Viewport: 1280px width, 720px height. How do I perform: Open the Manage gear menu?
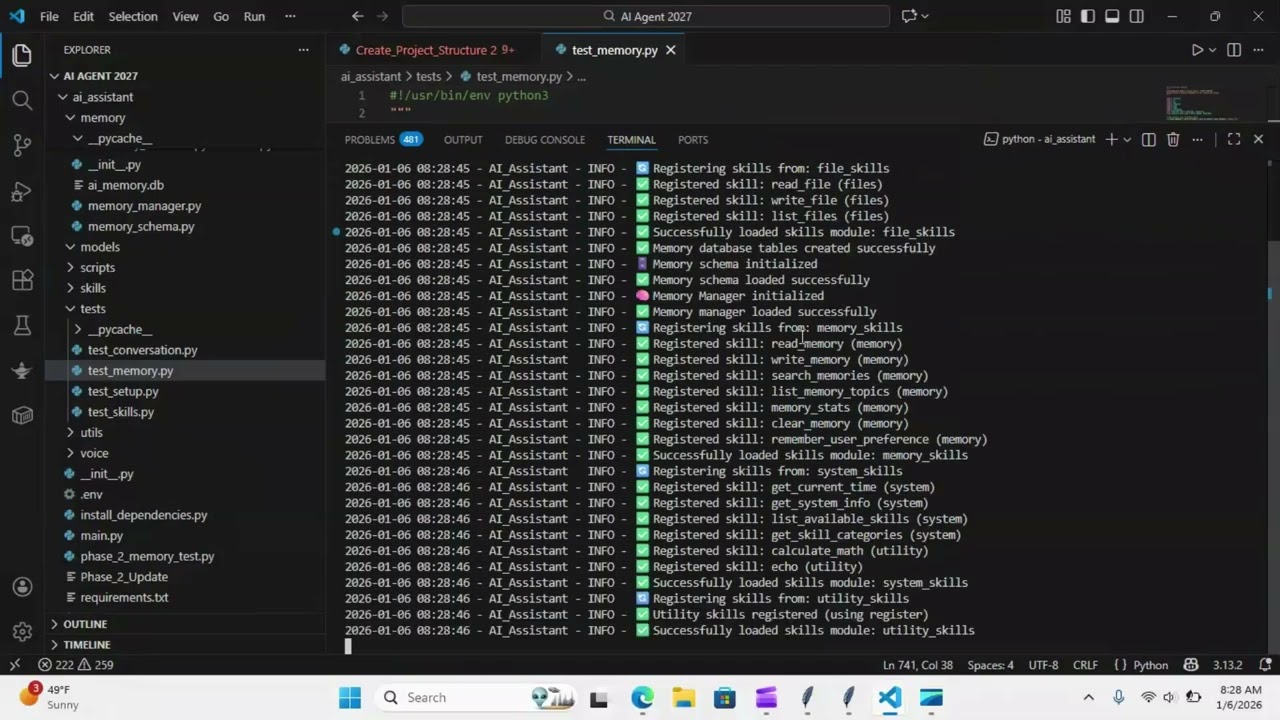point(22,632)
